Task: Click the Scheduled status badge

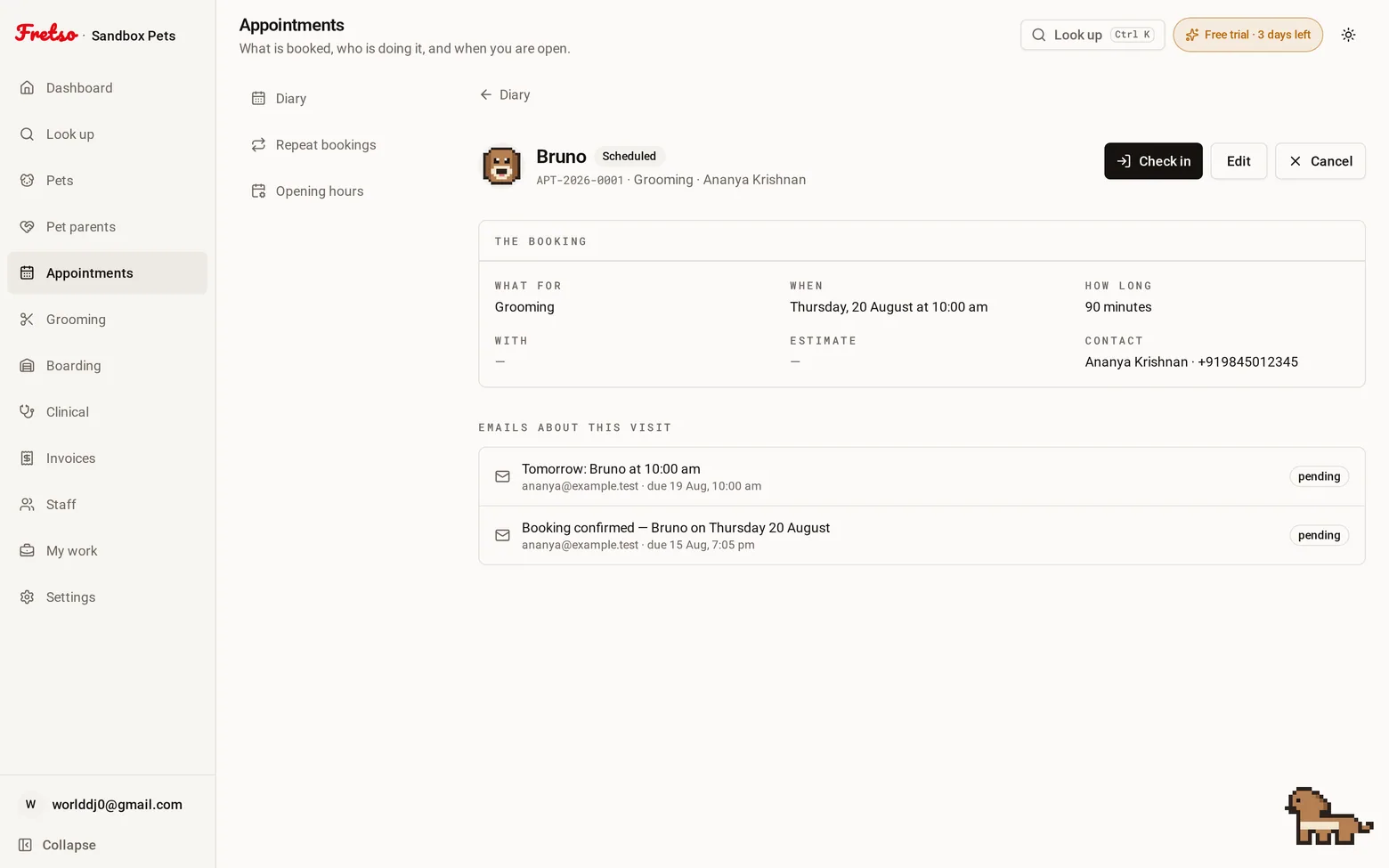Action: 629,156
